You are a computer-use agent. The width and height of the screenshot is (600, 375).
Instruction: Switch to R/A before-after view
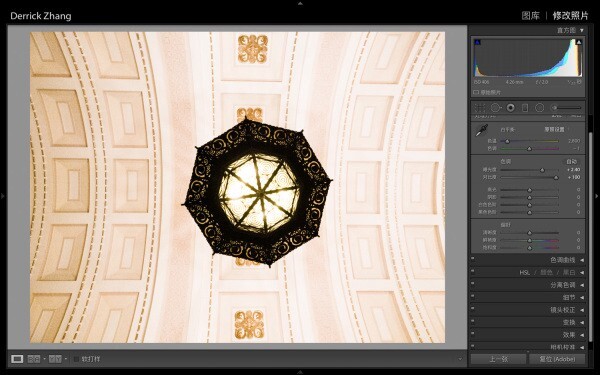(34, 359)
